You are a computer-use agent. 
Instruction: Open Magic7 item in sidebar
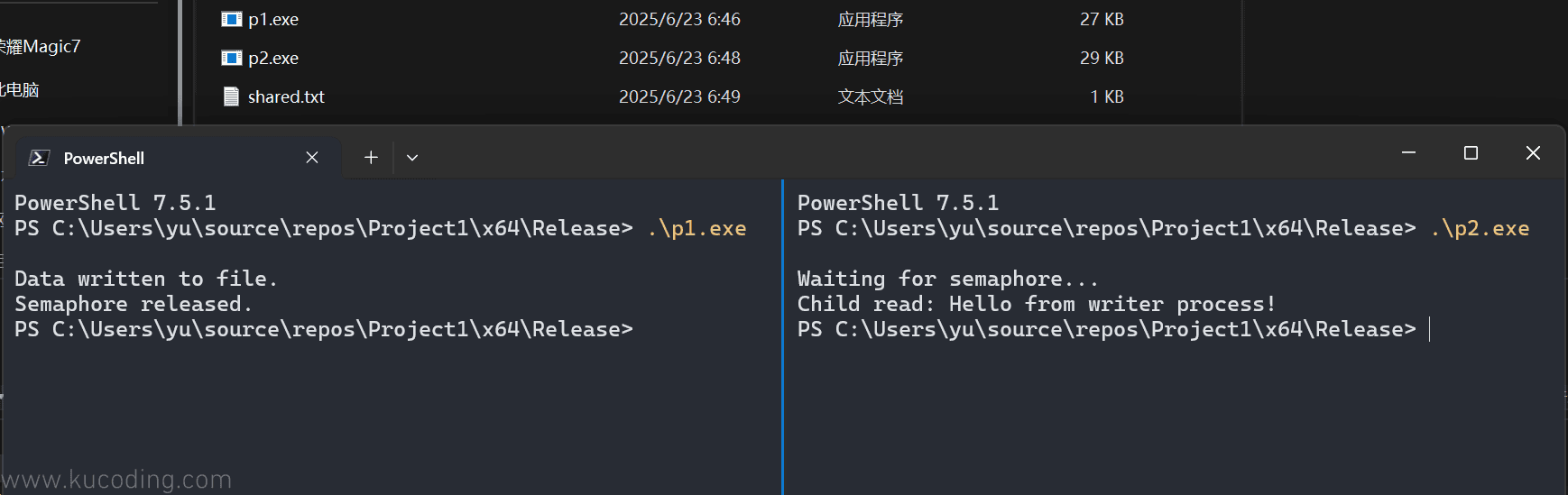point(41,46)
